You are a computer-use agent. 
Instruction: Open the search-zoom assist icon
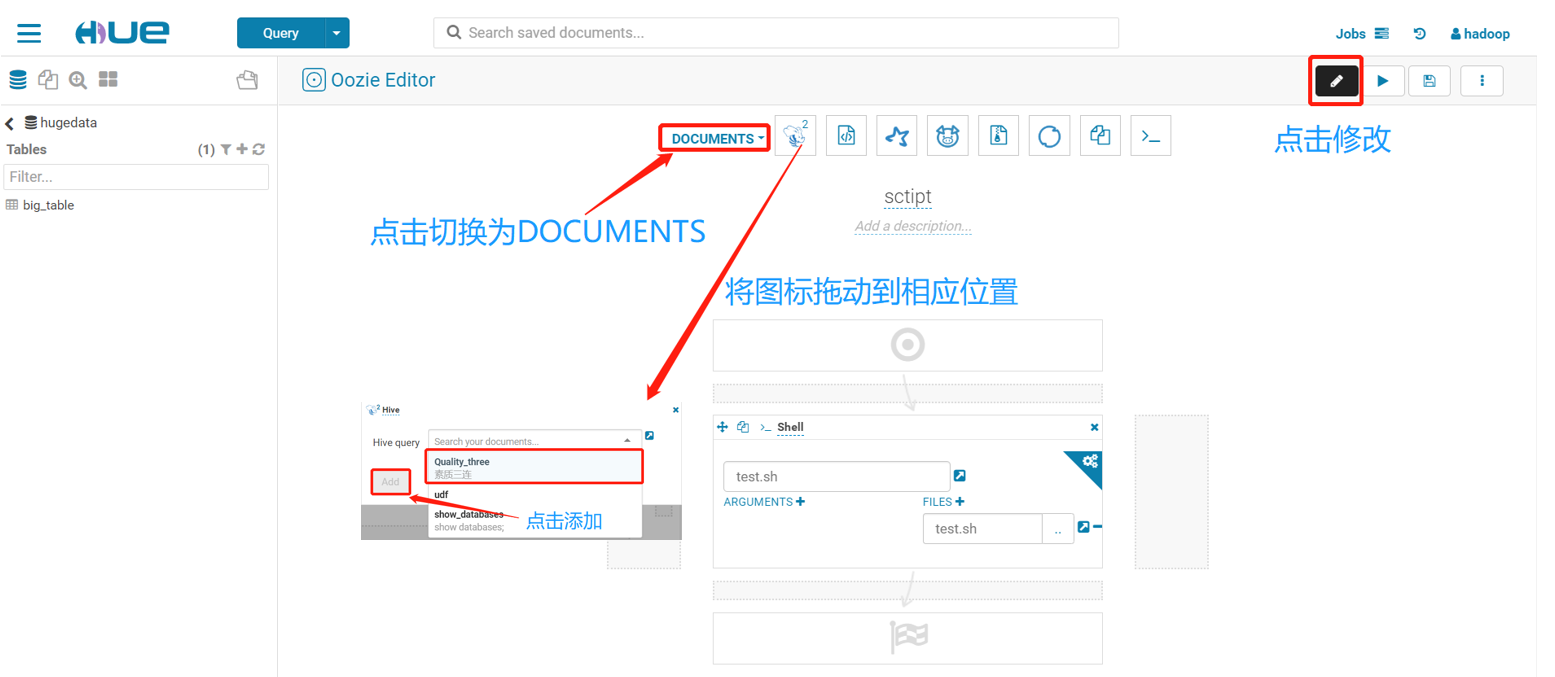[78, 80]
